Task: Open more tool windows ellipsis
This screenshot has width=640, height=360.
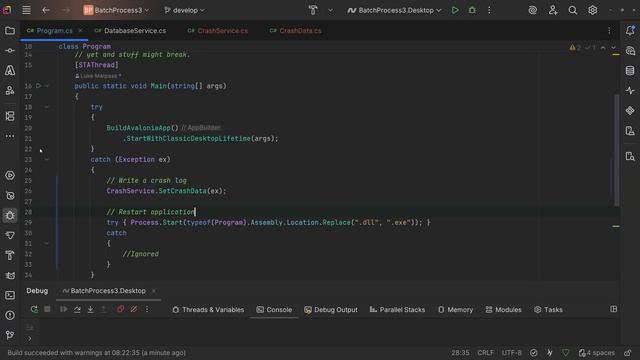Action: point(10,136)
